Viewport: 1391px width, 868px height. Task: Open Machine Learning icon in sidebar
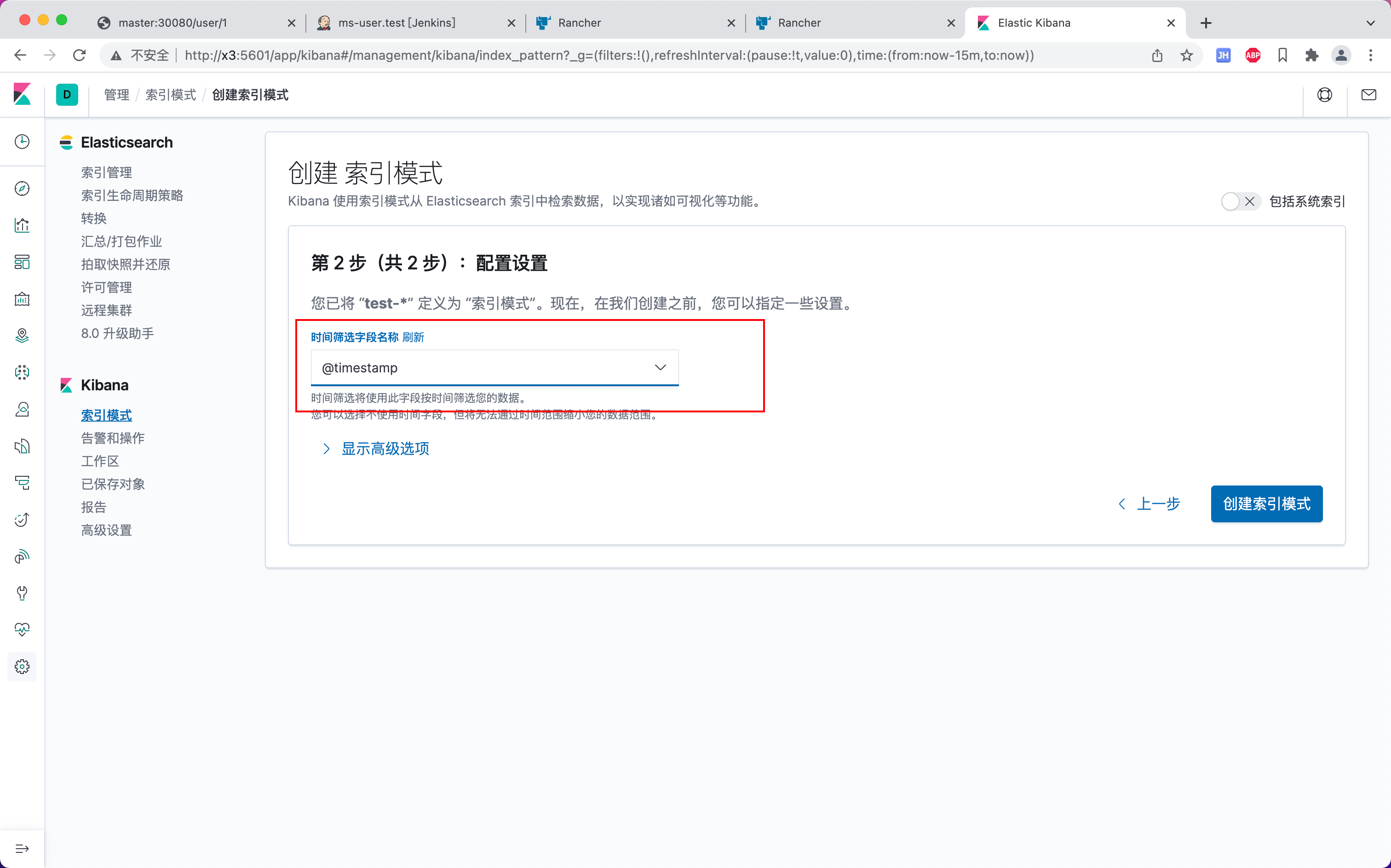pos(22,372)
